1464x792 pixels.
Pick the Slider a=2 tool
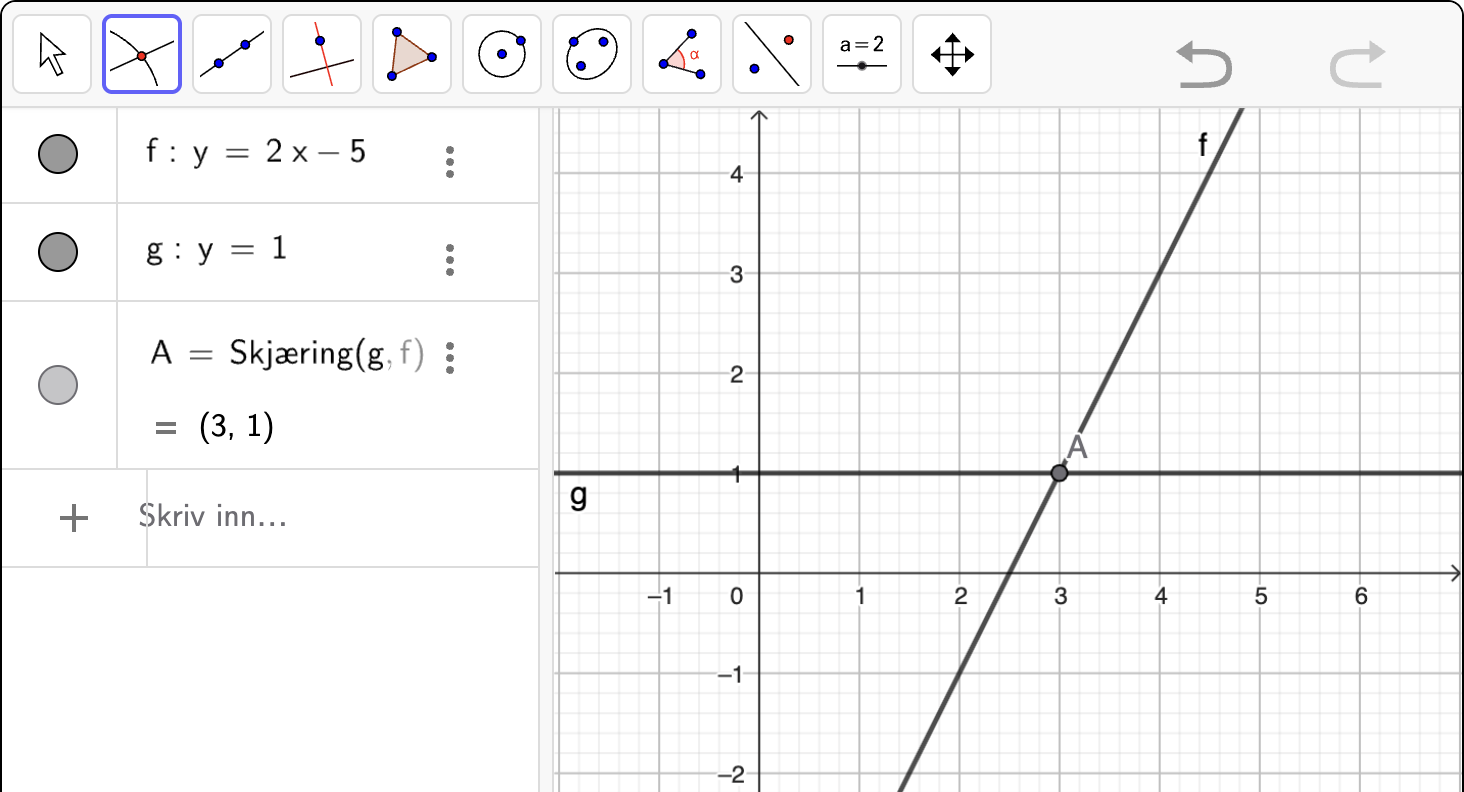pos(862,54)
